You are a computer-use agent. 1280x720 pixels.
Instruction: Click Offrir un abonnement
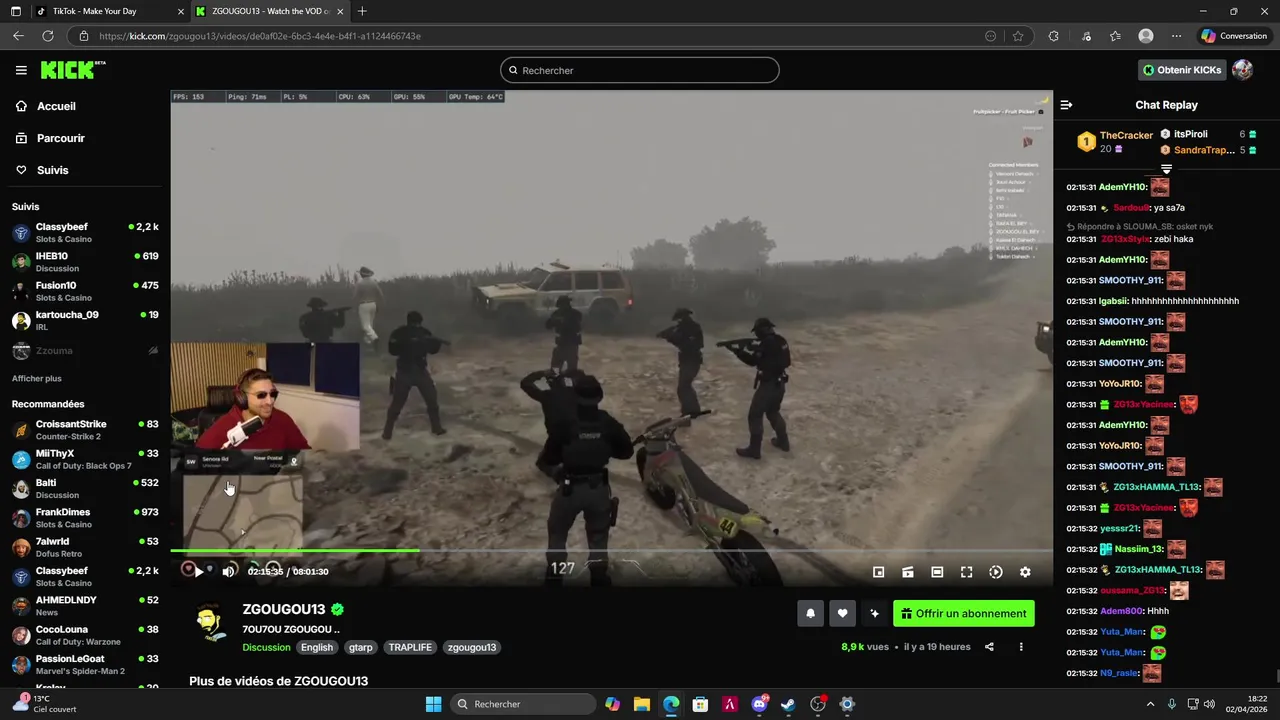tap(964, 614)
